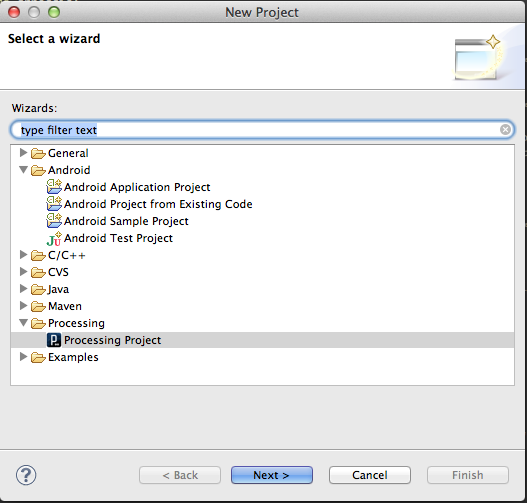This screenshot has height=503, width=527.
Task: Select the Processing category label
Action: coord(76,323)
